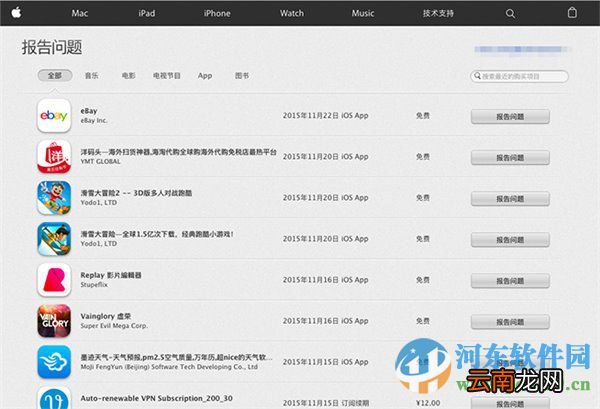Click the eBay app icon

pyautogui.click(x=54, y=116)
